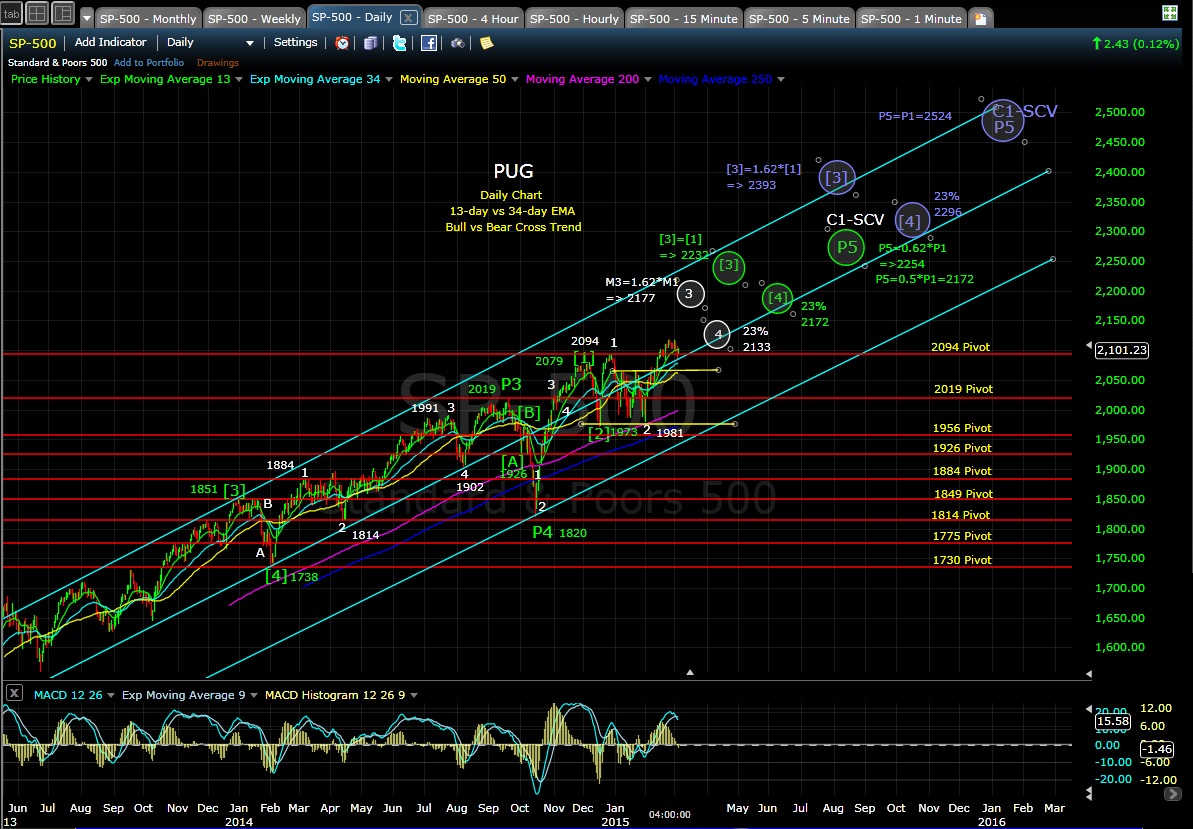Switch to SP-500 - 4 Hour tab

pos(472,18)
